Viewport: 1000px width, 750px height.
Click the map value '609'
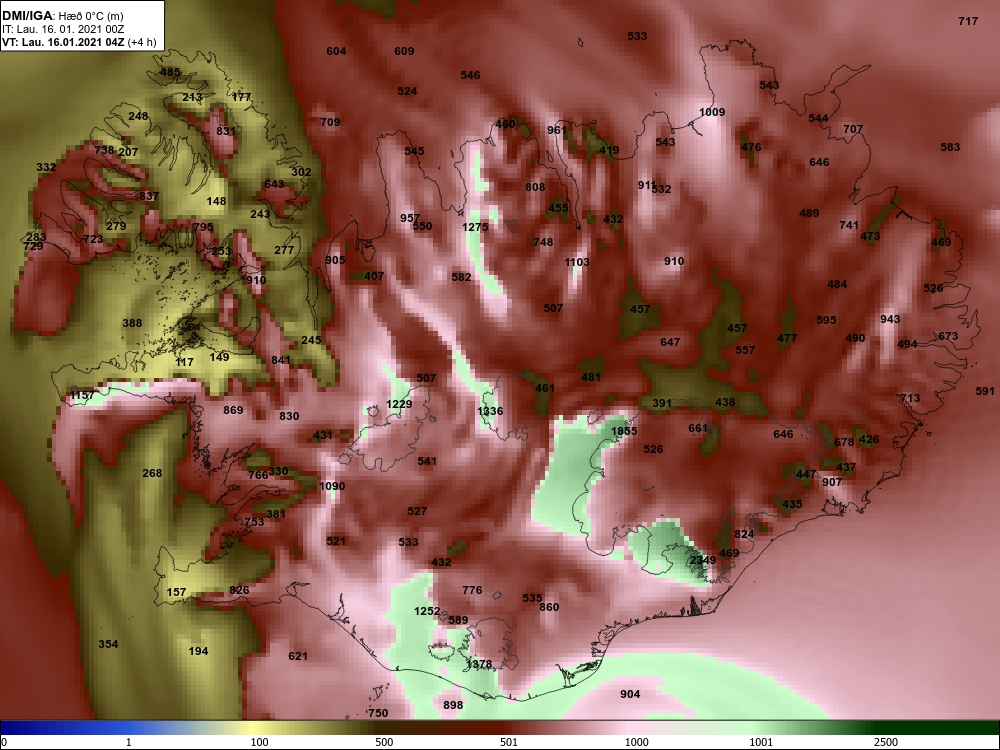404,51
